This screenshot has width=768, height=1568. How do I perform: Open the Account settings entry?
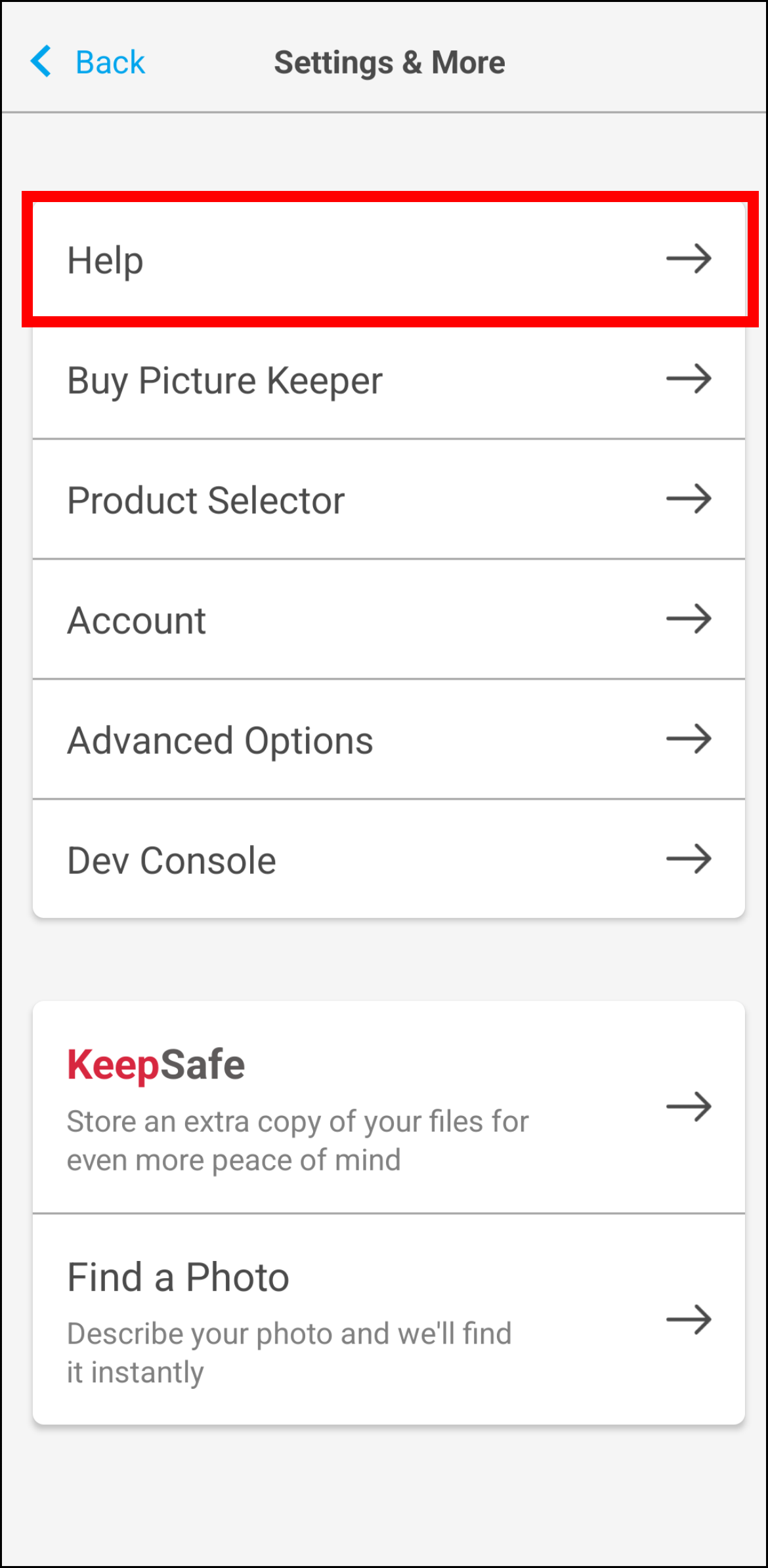point(389,619)
